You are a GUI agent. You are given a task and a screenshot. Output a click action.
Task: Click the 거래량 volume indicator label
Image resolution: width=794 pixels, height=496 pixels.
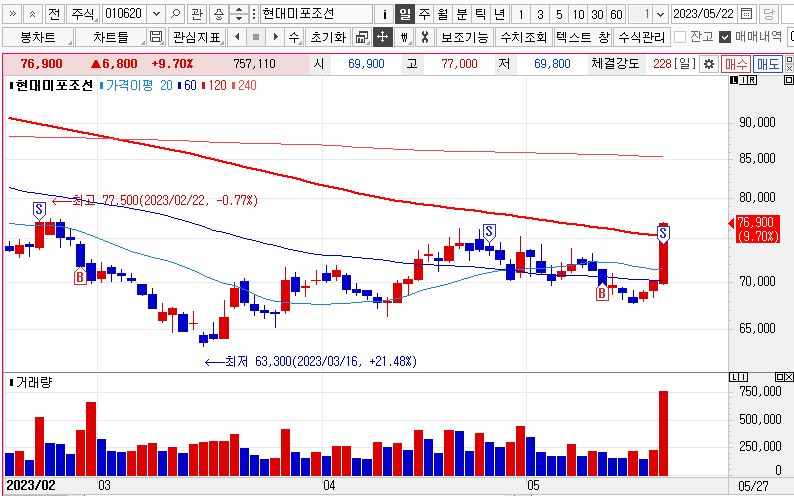click(x=33, y=382)
